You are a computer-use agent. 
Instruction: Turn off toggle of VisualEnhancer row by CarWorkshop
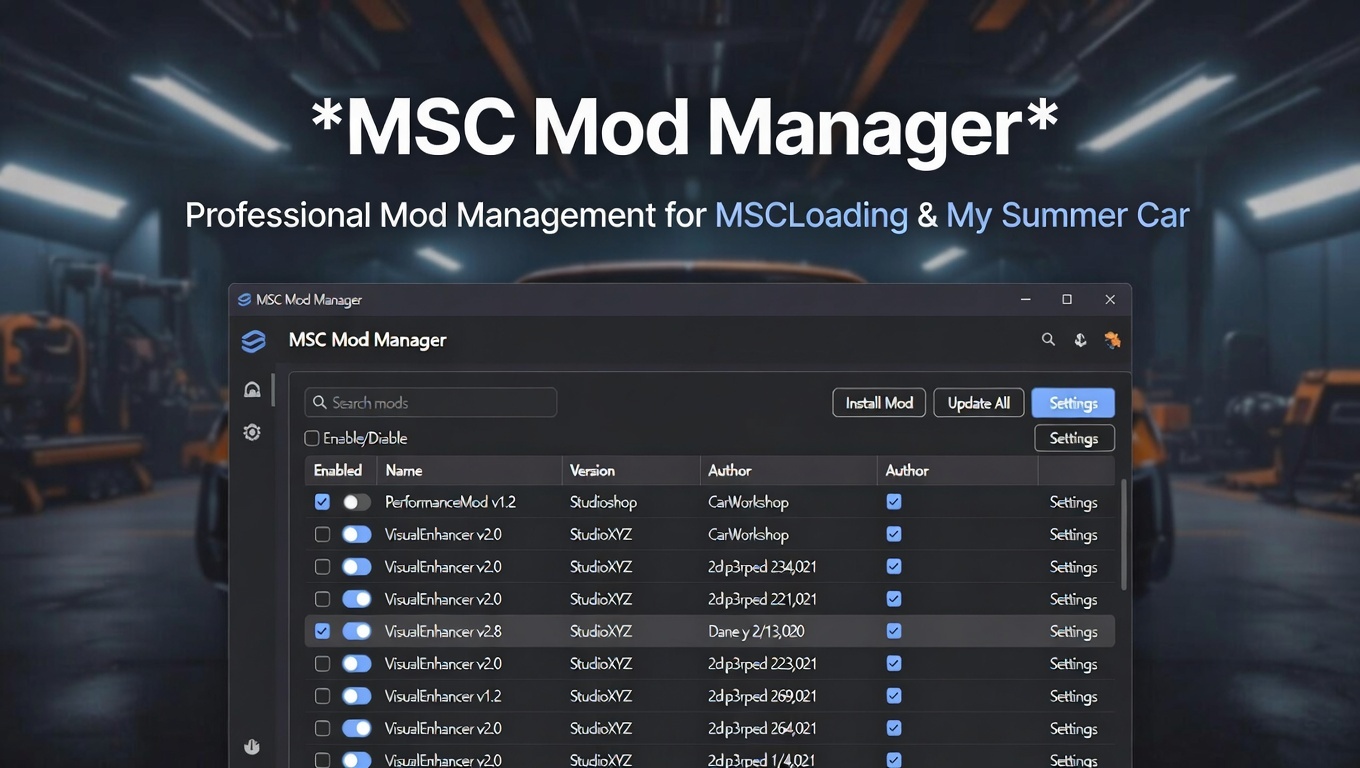356,535
